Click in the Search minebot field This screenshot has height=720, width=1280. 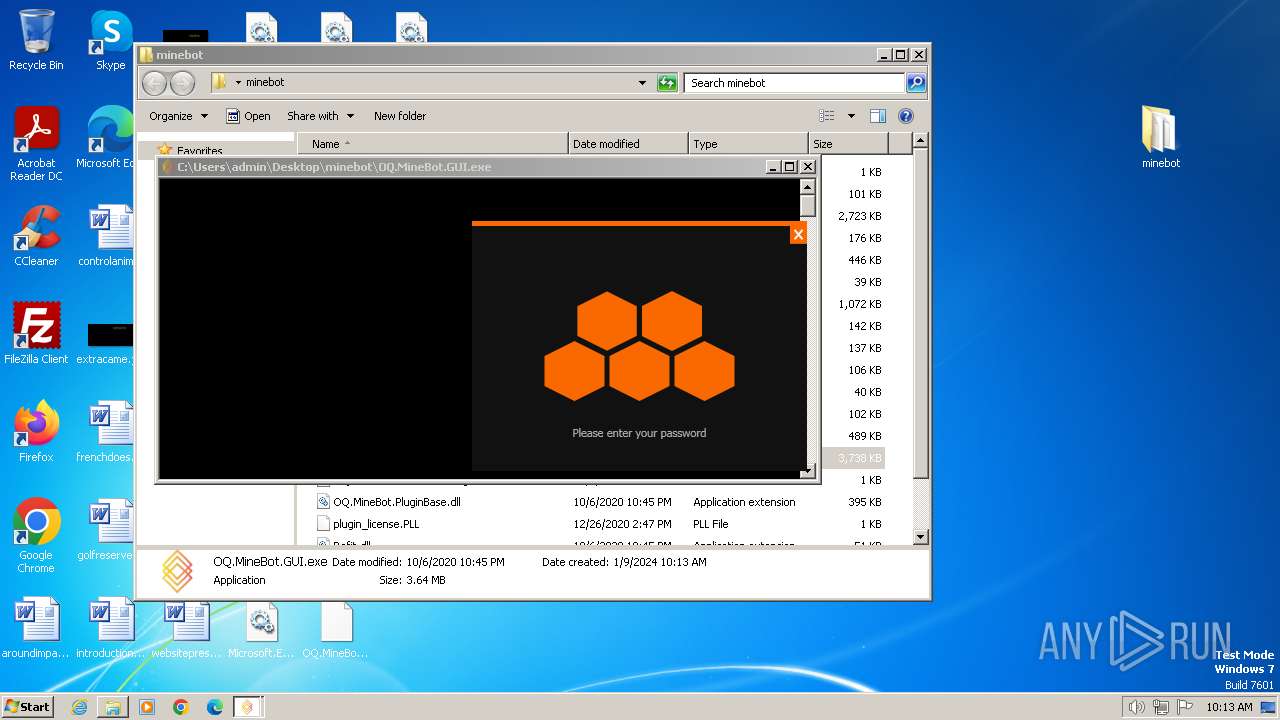click(795, 83)
